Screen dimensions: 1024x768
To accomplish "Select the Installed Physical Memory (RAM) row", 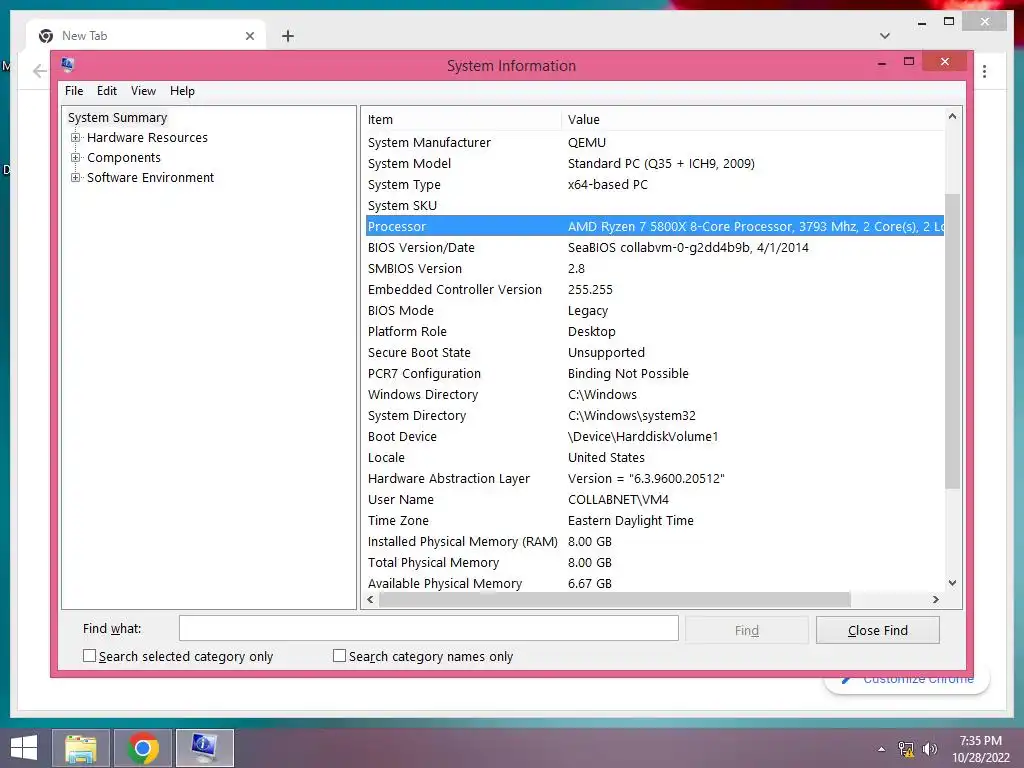I will [654, 541].
